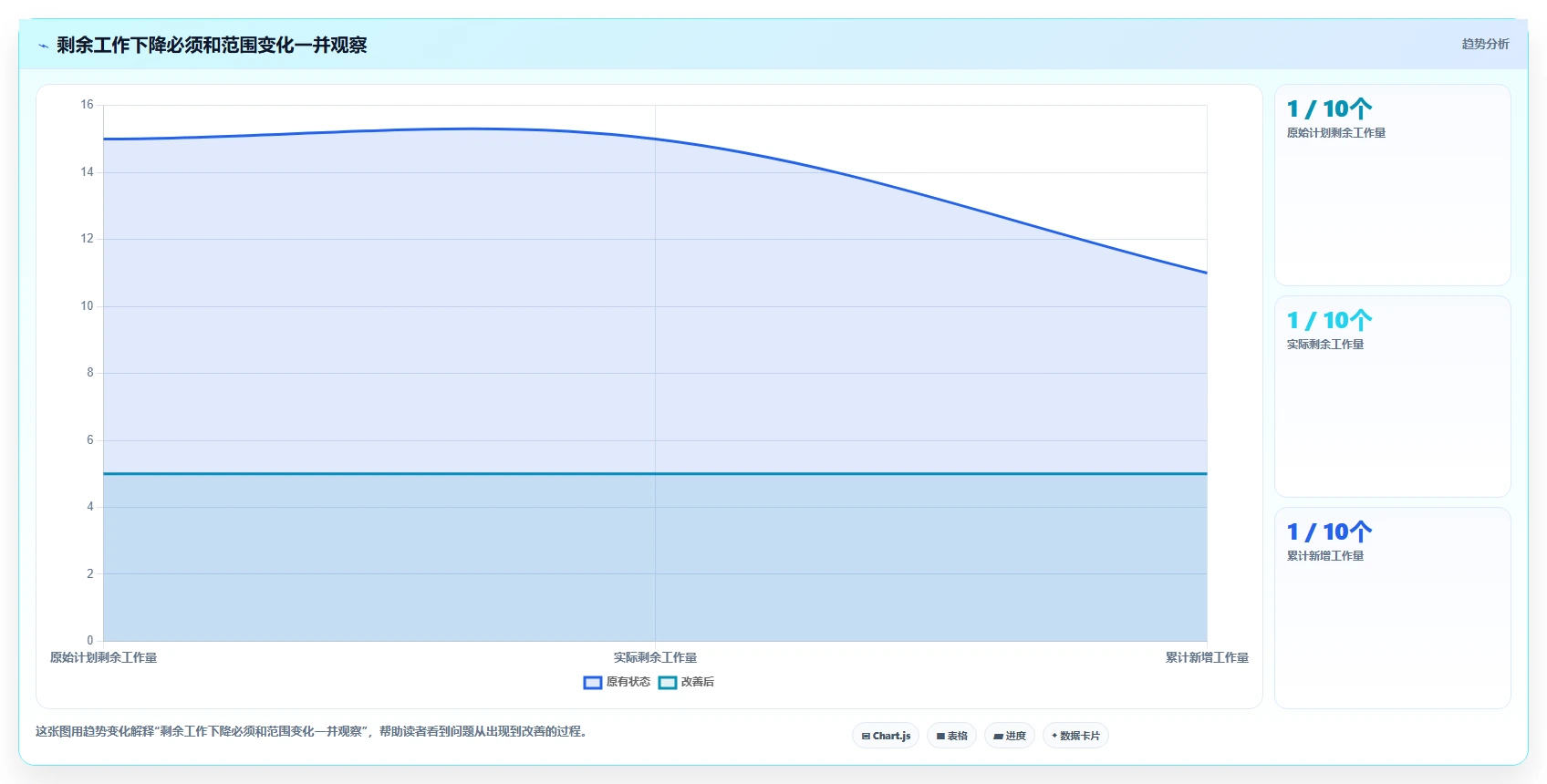The height and width of the screenshot is (784, 1547).
Task: Click the Chart.js tag button
Action: [886, 736]
